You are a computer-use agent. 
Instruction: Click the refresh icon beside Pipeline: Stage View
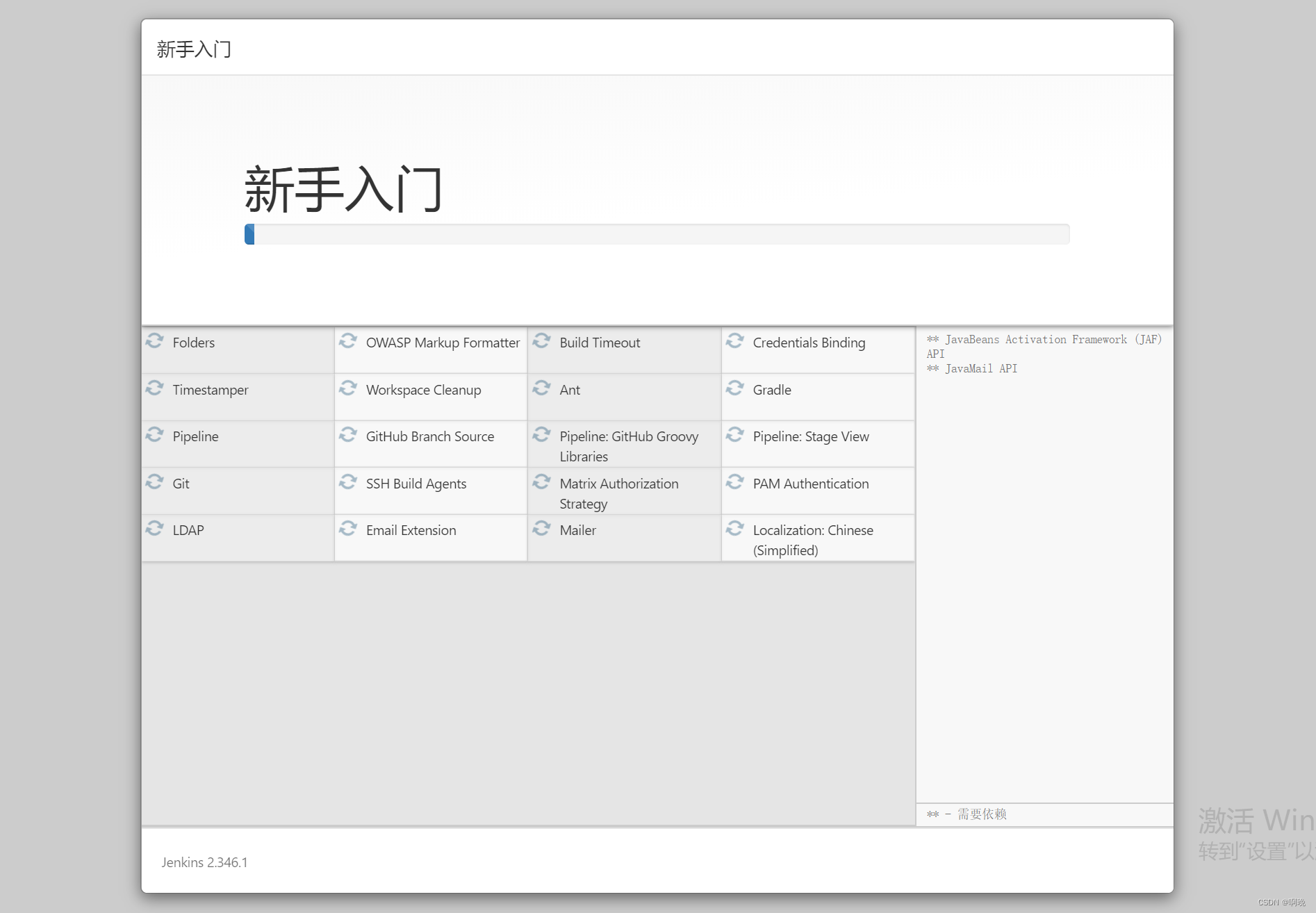(735, 435)
